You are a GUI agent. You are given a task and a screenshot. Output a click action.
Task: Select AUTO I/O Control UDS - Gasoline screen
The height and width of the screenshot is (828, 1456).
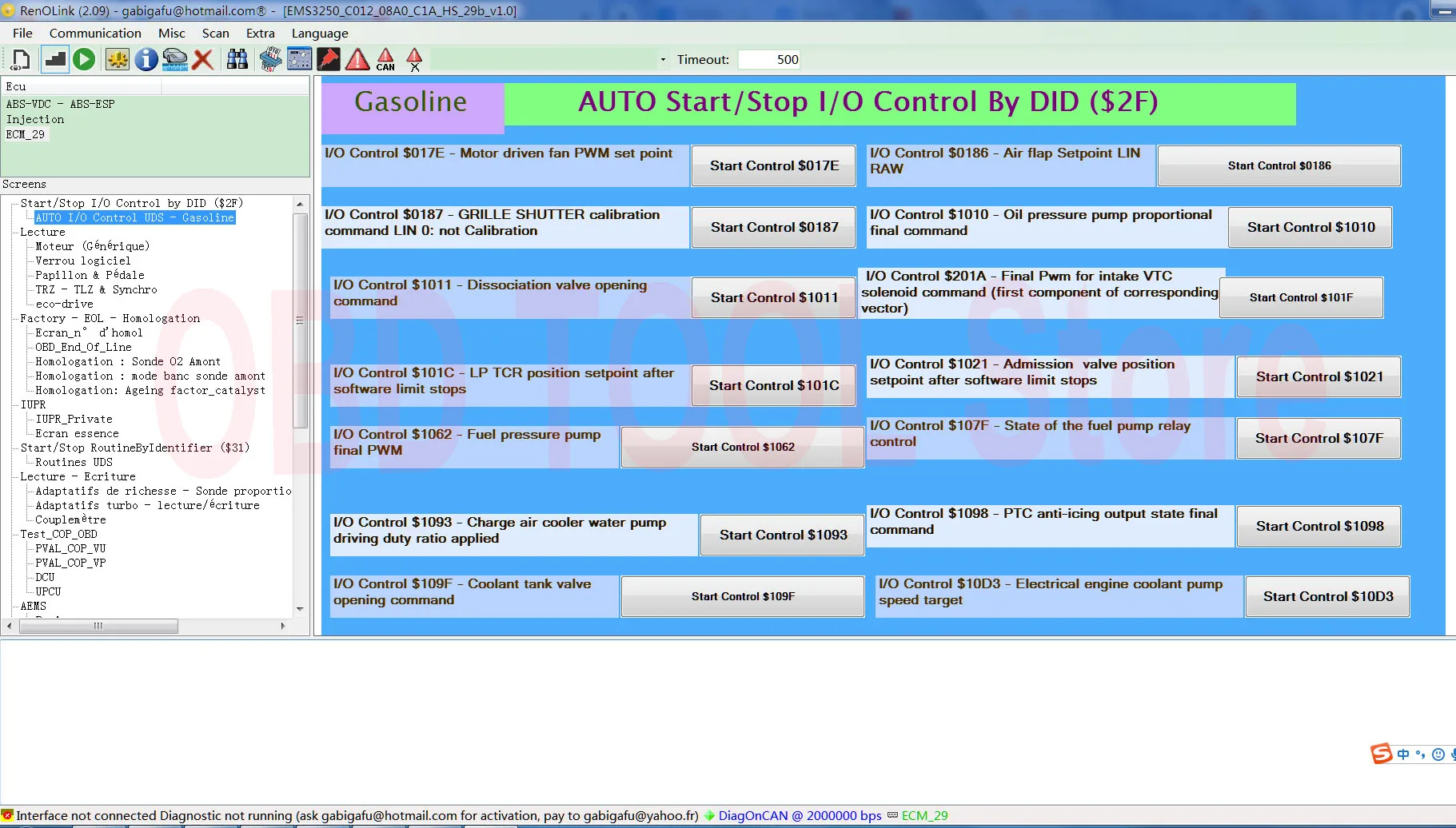(134, 217)
